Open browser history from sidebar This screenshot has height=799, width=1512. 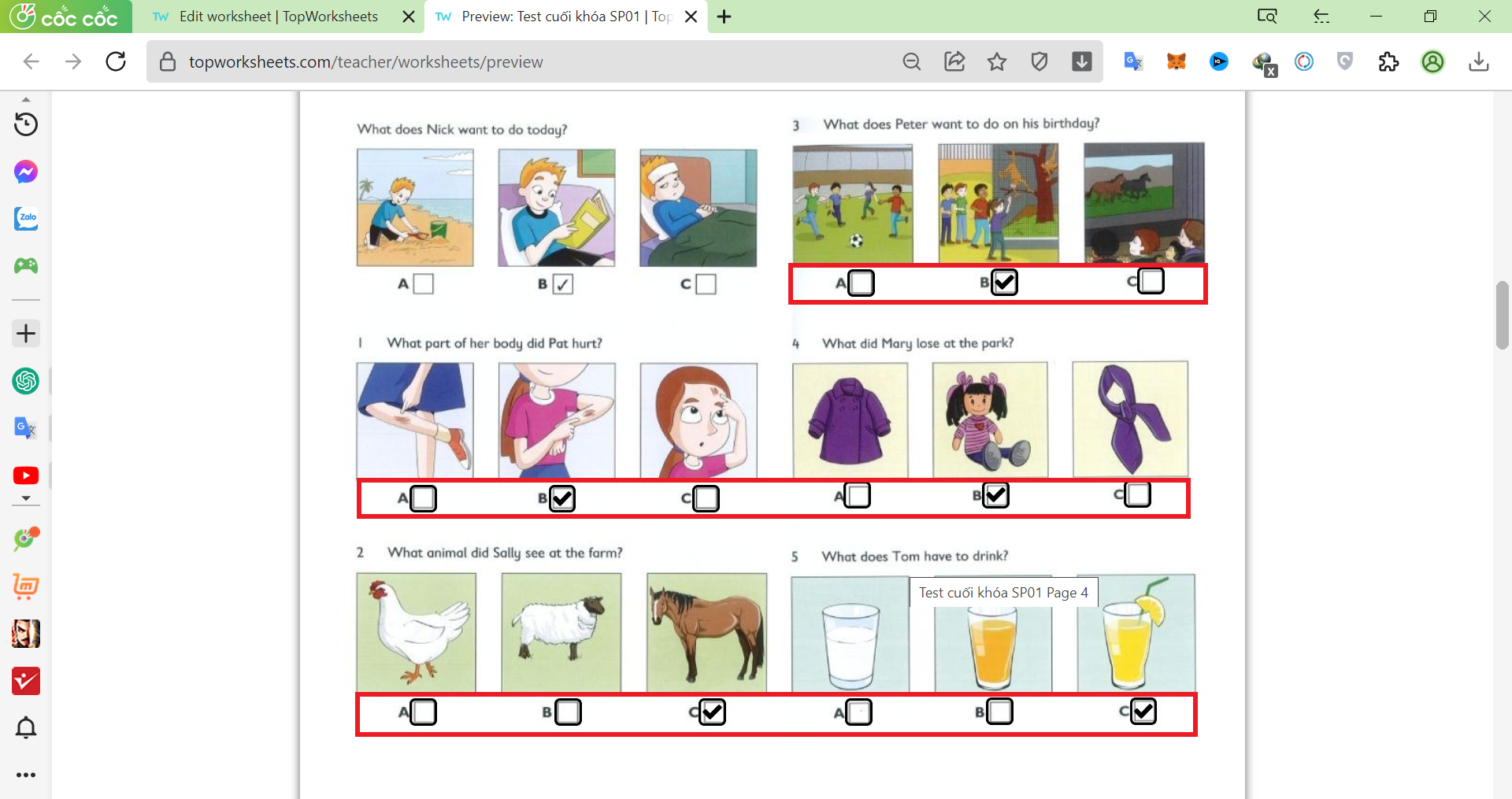click(x=26, y=124)
